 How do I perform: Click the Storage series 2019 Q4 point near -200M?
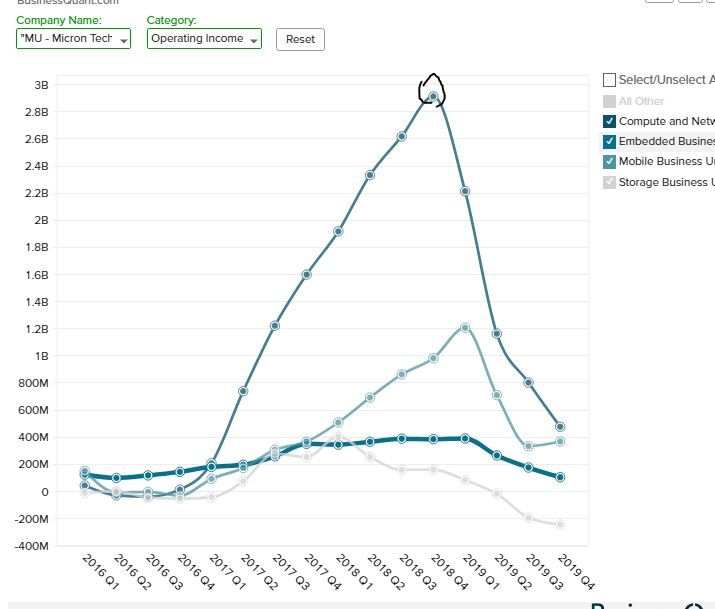click(x=560, y=525)
